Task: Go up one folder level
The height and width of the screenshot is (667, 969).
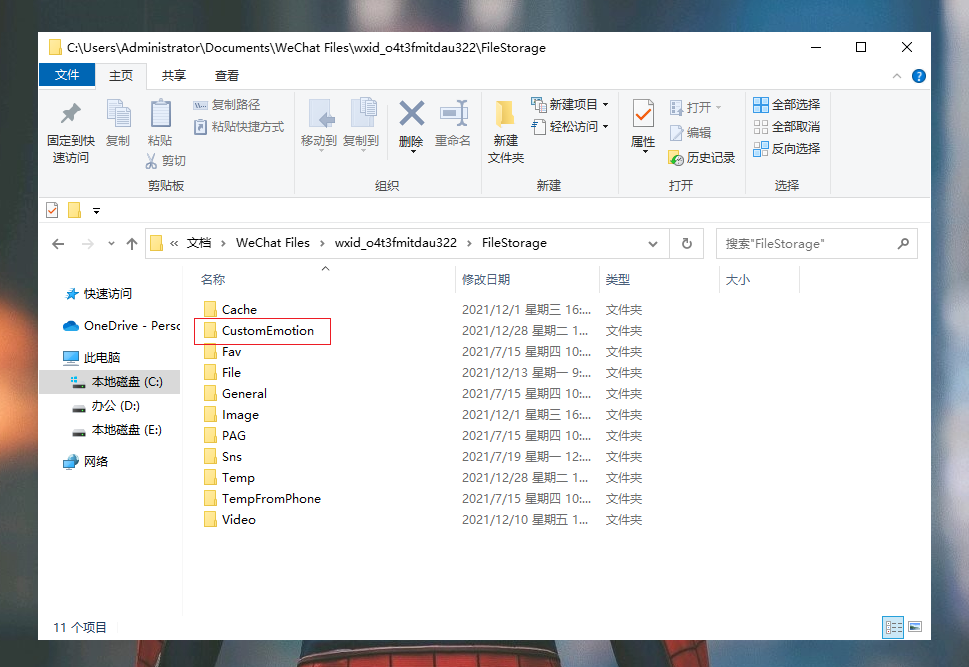Action: tap(132, 243)
